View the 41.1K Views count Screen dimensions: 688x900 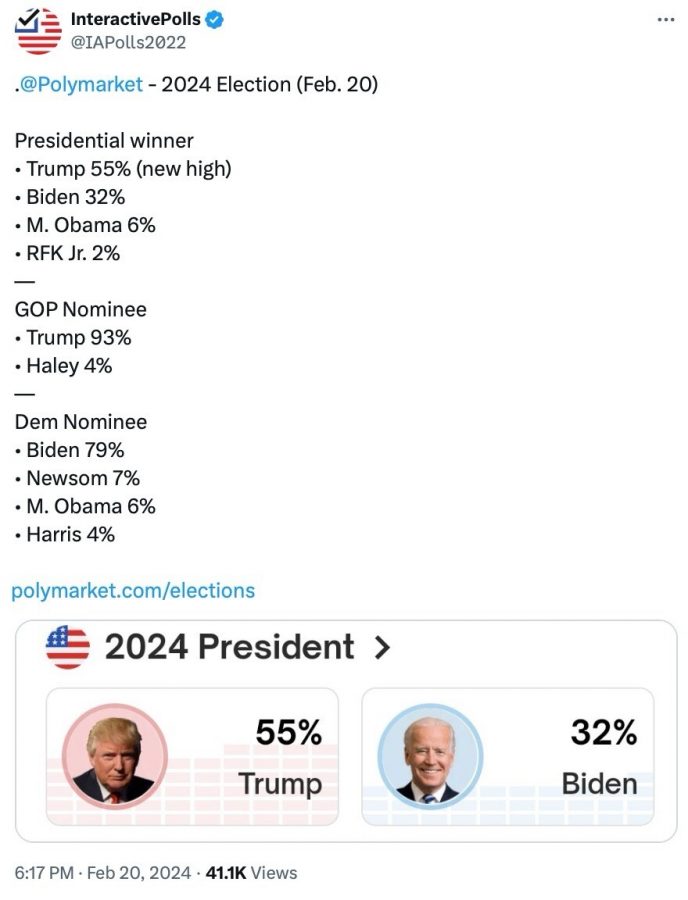pyautogui.click(x=251, y=872)
